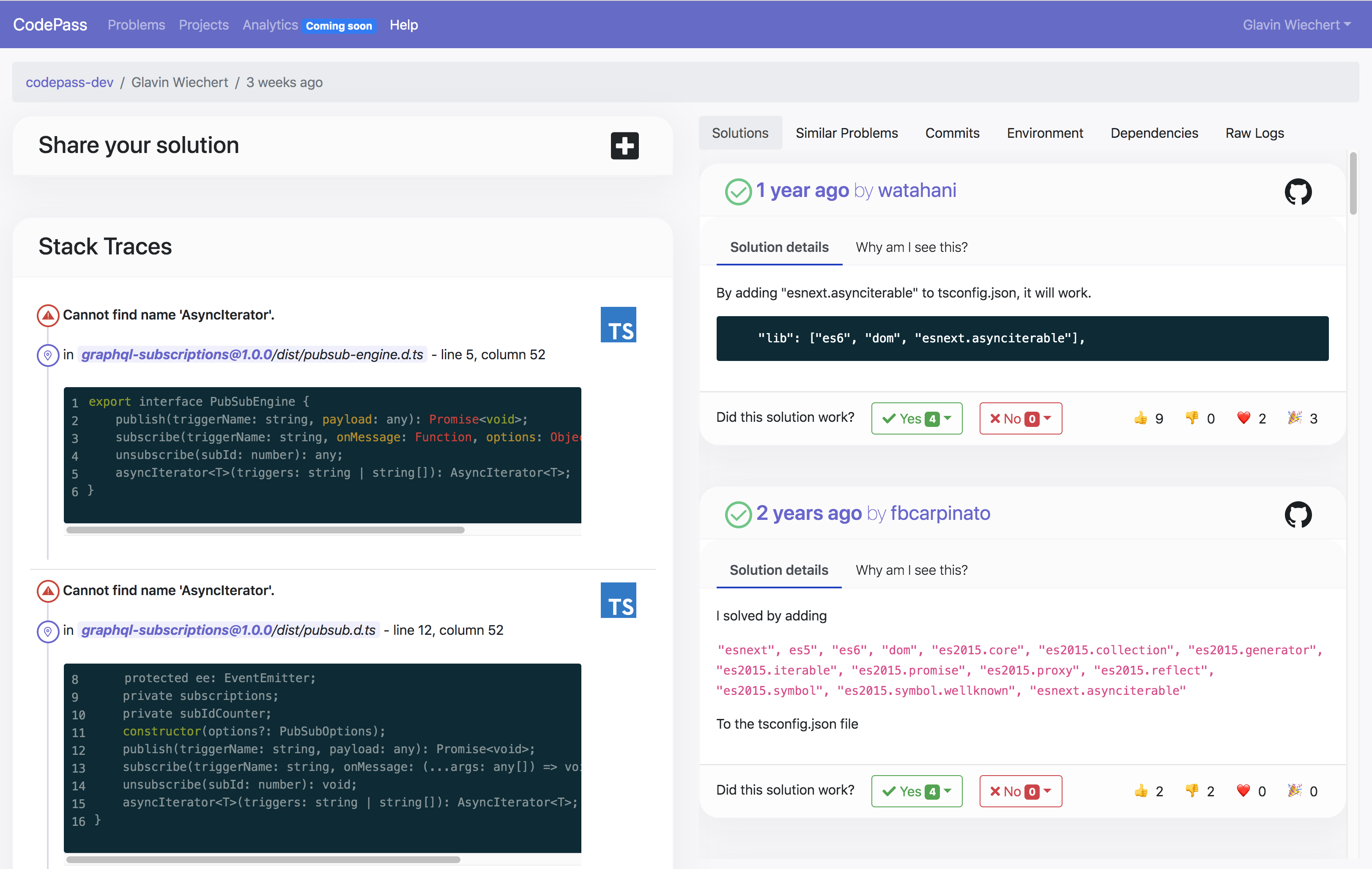Click the CodePass logo
This screenshot has width=1372, height=869.
49,24
